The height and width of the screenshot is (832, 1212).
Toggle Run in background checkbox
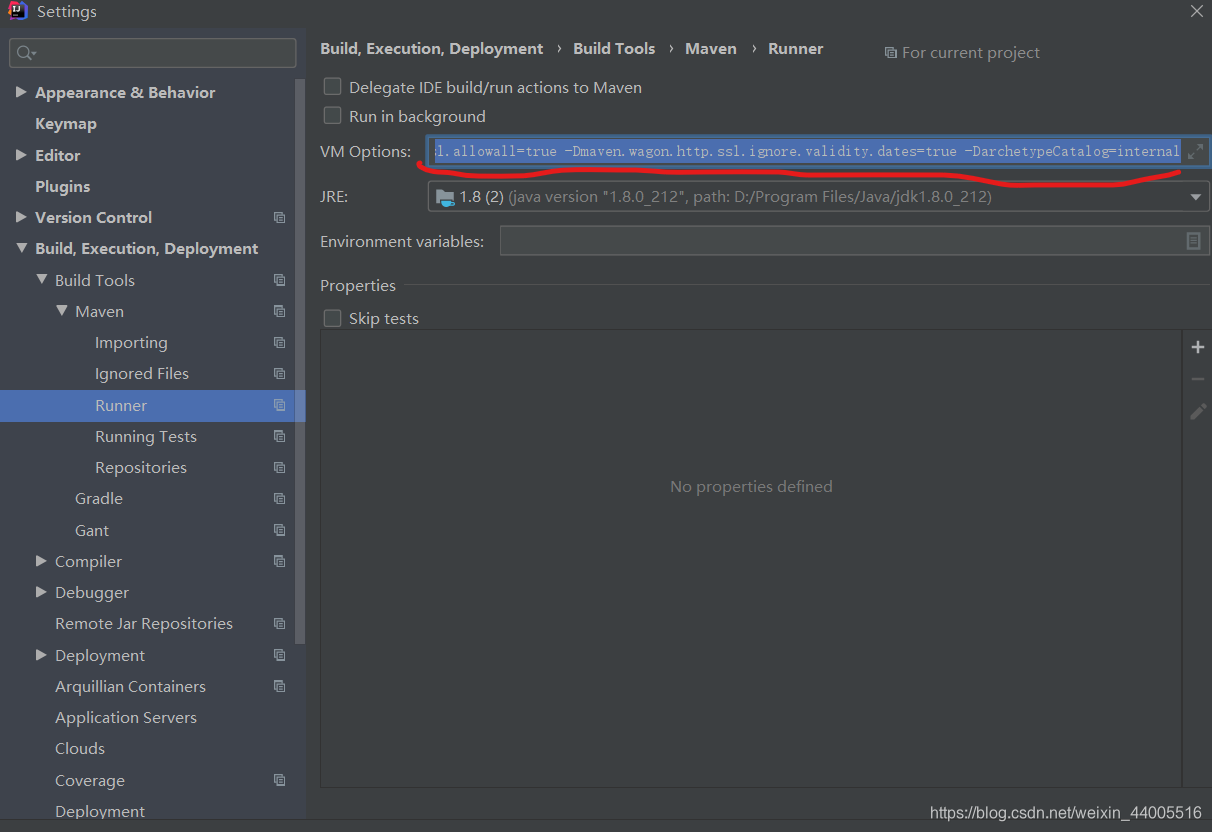tap(332, 116)
